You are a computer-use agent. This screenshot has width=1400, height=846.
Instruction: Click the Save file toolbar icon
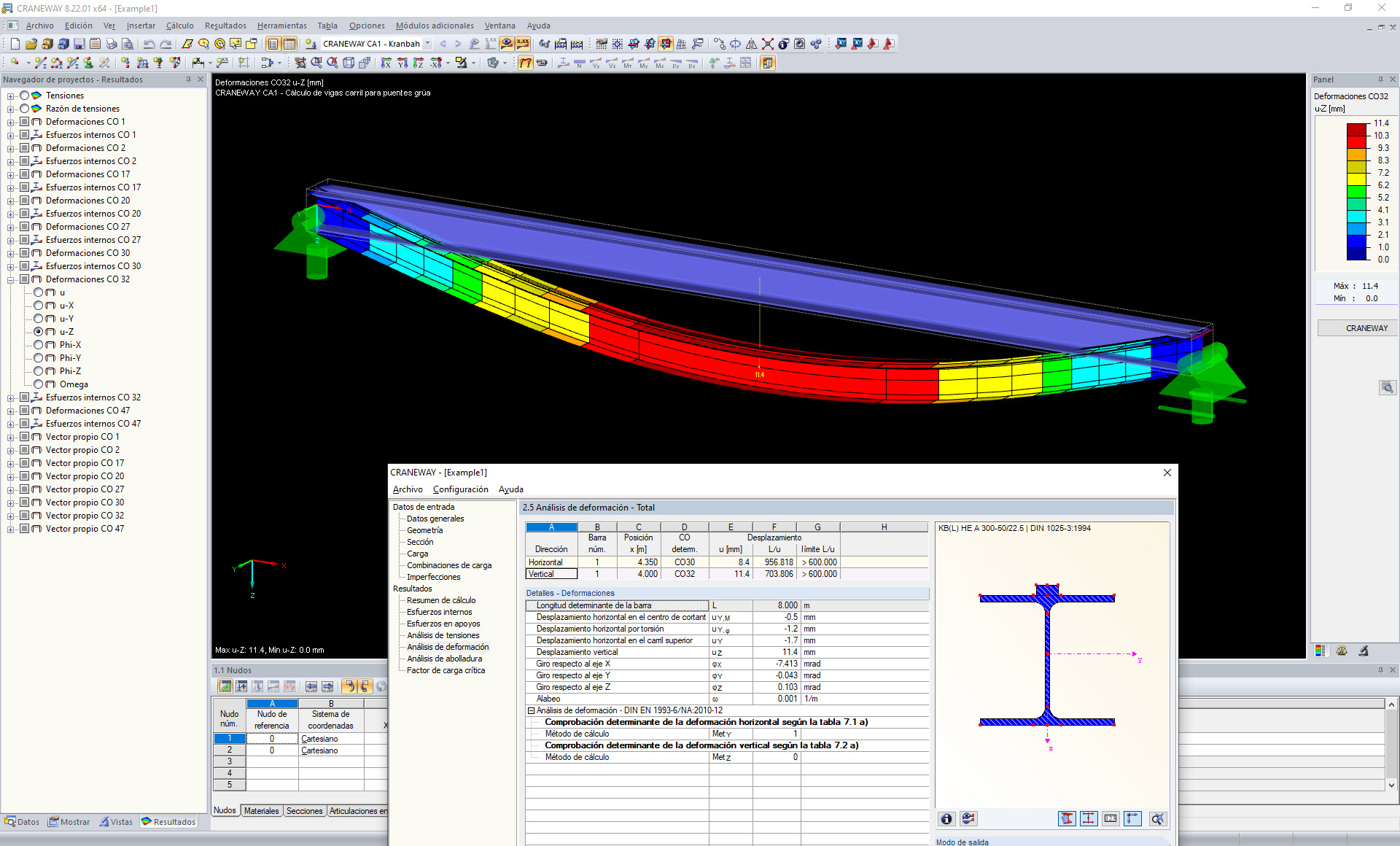point(79,44)
